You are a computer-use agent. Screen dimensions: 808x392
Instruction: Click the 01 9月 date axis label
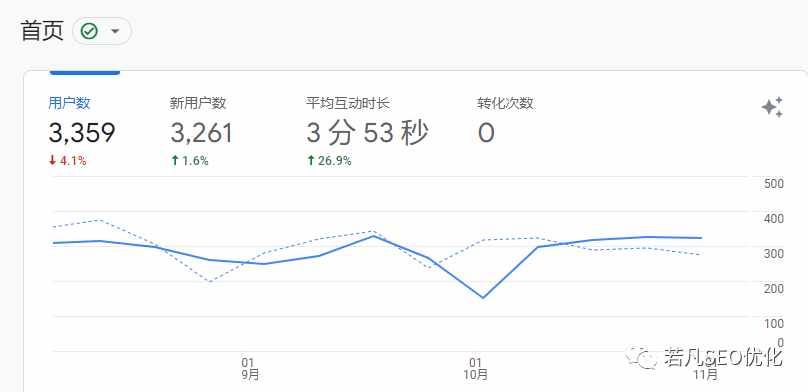pos(250,369)
